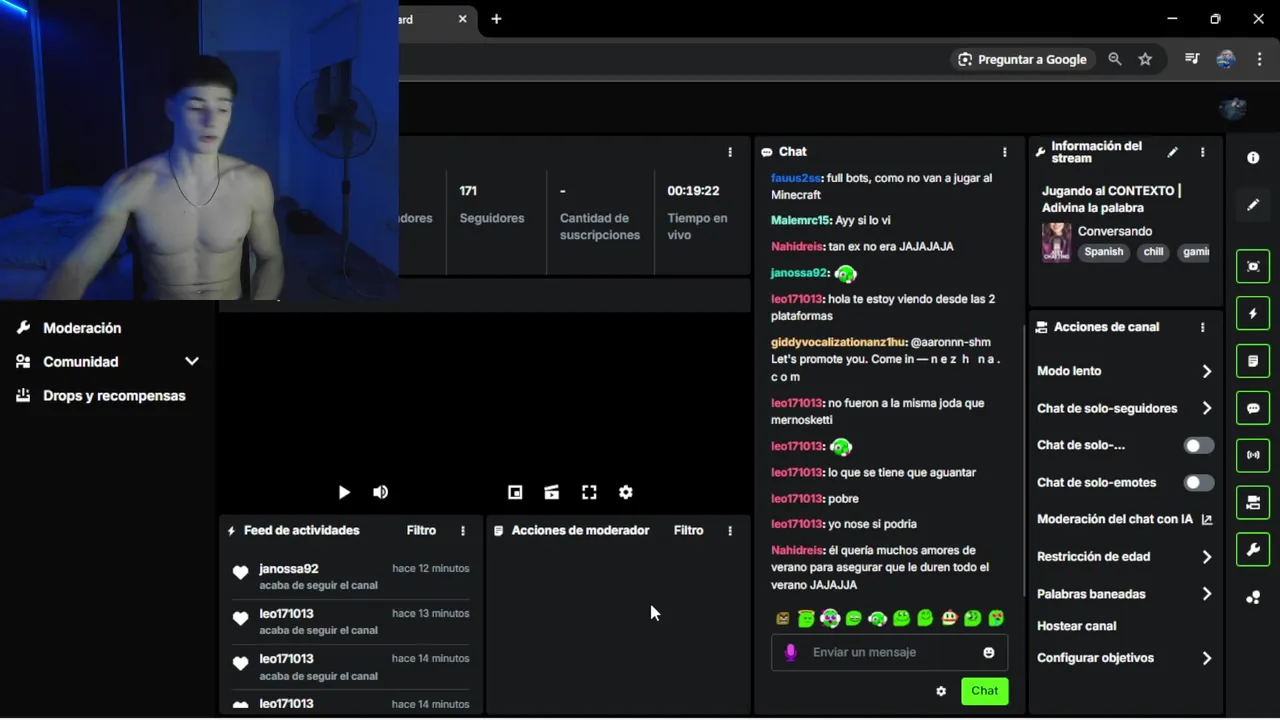The image size is (1280, 720).
Task: Edit stream information via pencil icon
Action: (1172, 152)
